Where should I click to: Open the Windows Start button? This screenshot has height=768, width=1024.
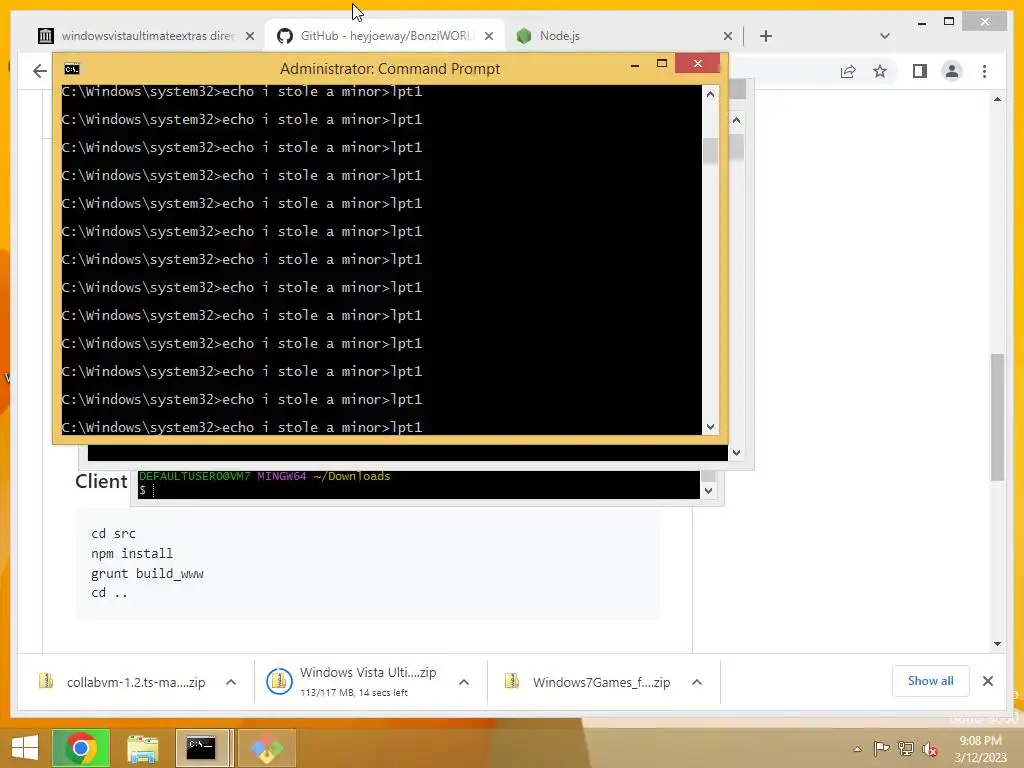point(25,748)
